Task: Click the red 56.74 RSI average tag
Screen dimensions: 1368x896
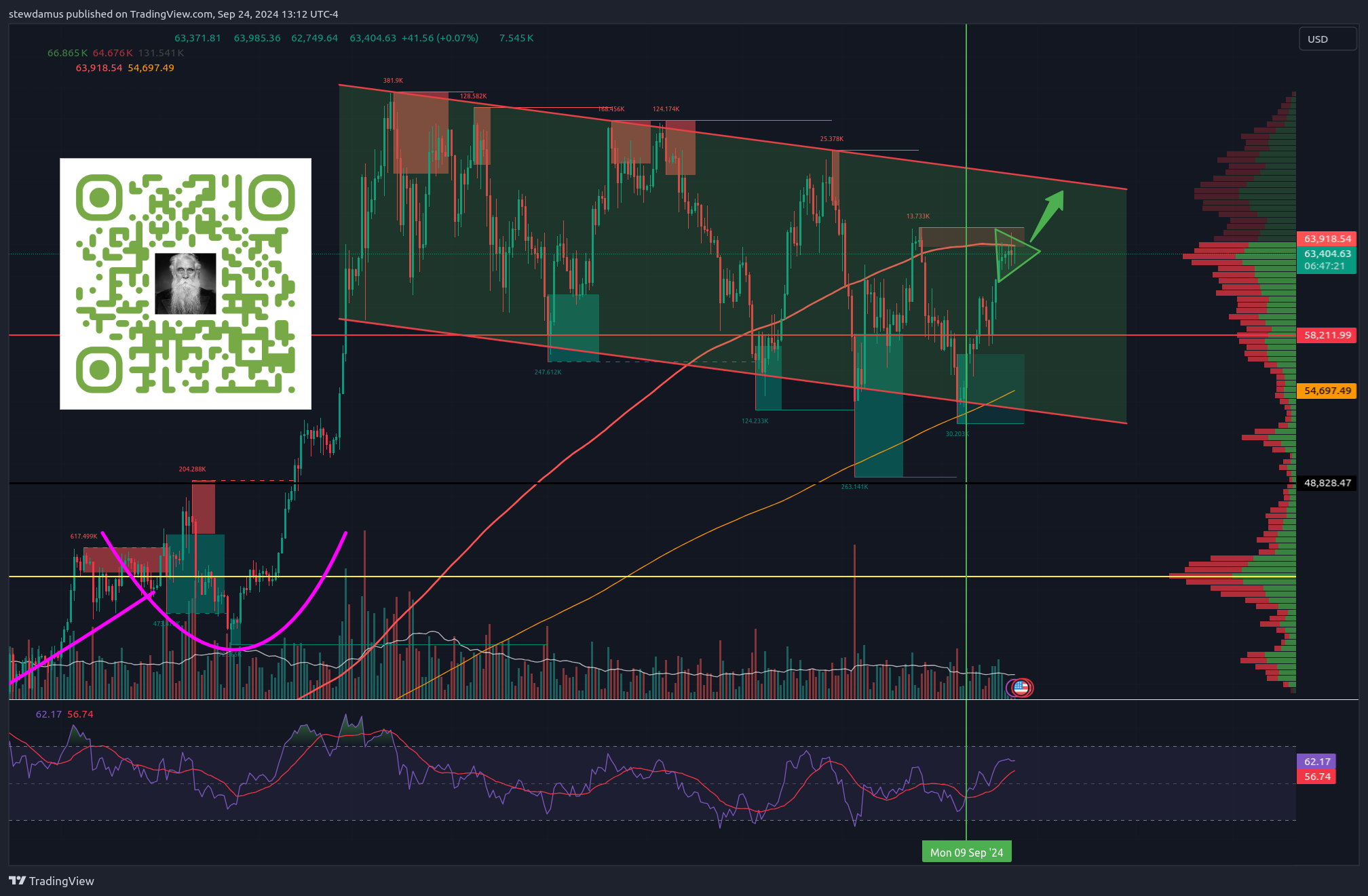Action: pos(1316,777)
